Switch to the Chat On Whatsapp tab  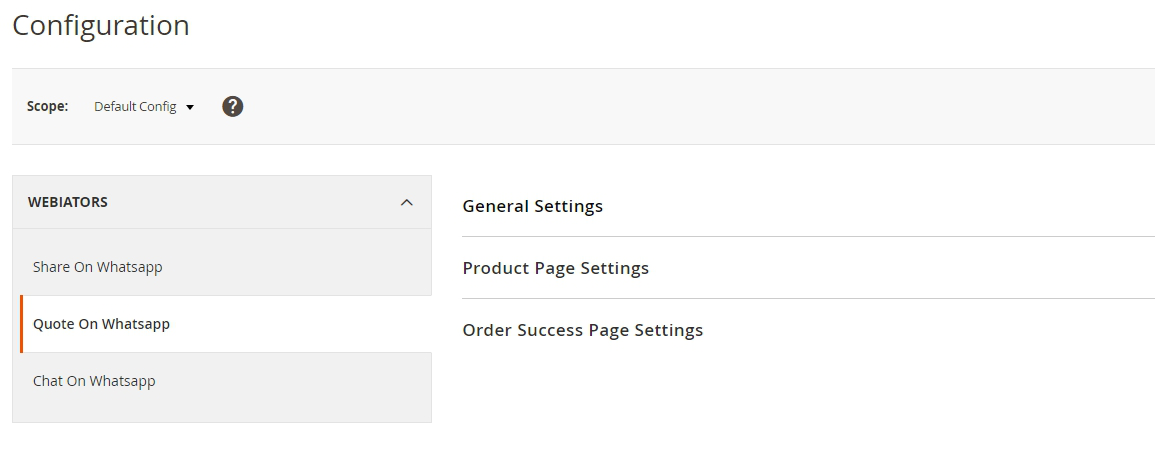(x=94, y=381)
